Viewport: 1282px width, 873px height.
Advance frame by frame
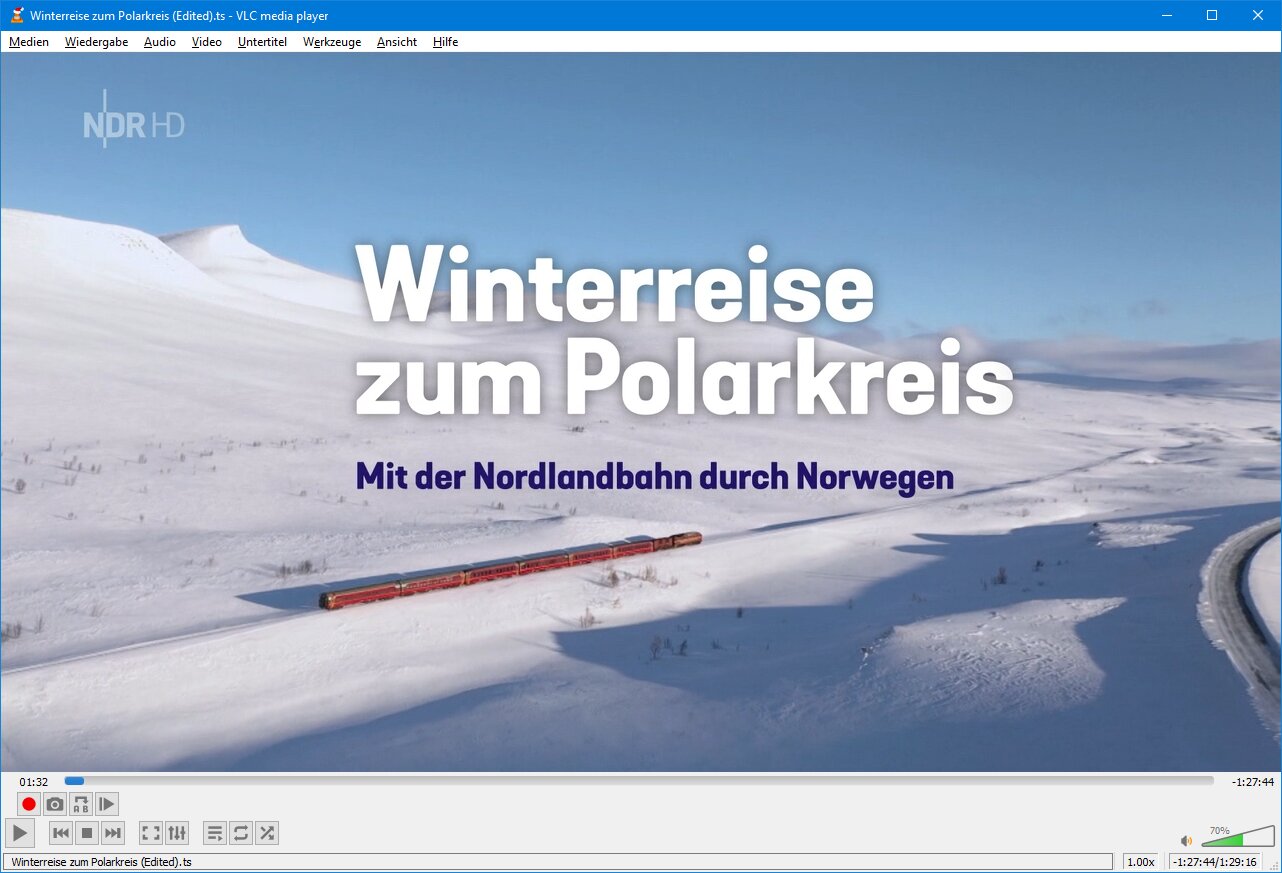click(x=107, y=804)
